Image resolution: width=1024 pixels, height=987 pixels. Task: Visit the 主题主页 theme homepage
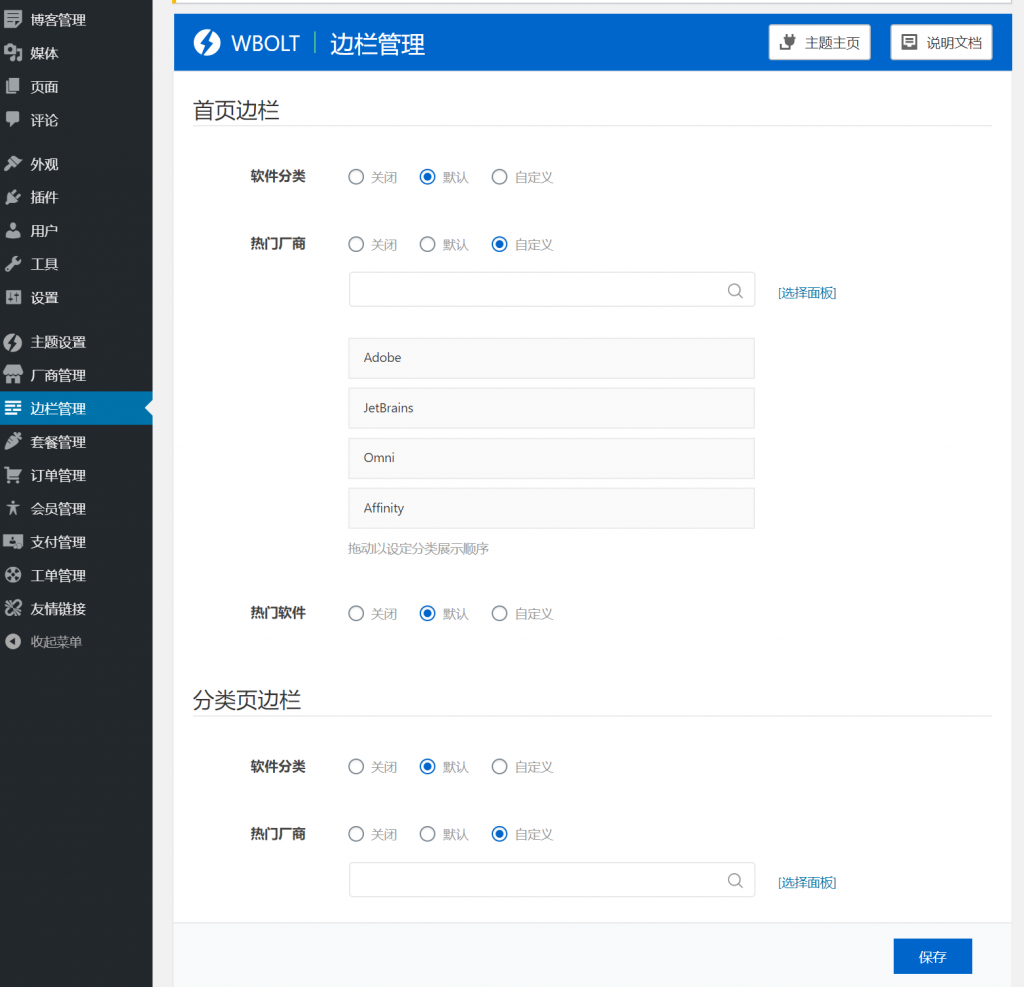point(819,42)
